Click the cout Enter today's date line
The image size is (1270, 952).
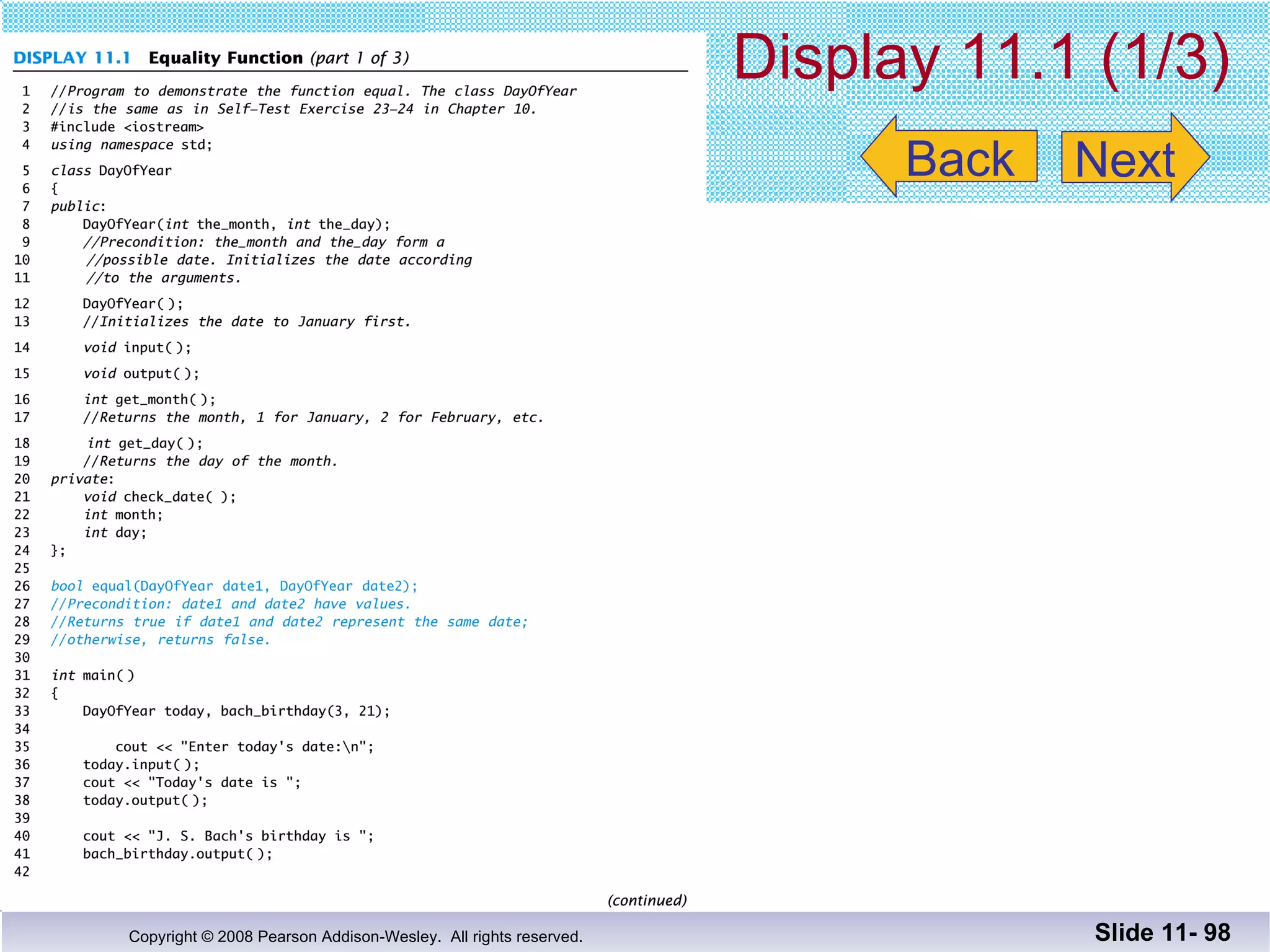pos(245,747)
